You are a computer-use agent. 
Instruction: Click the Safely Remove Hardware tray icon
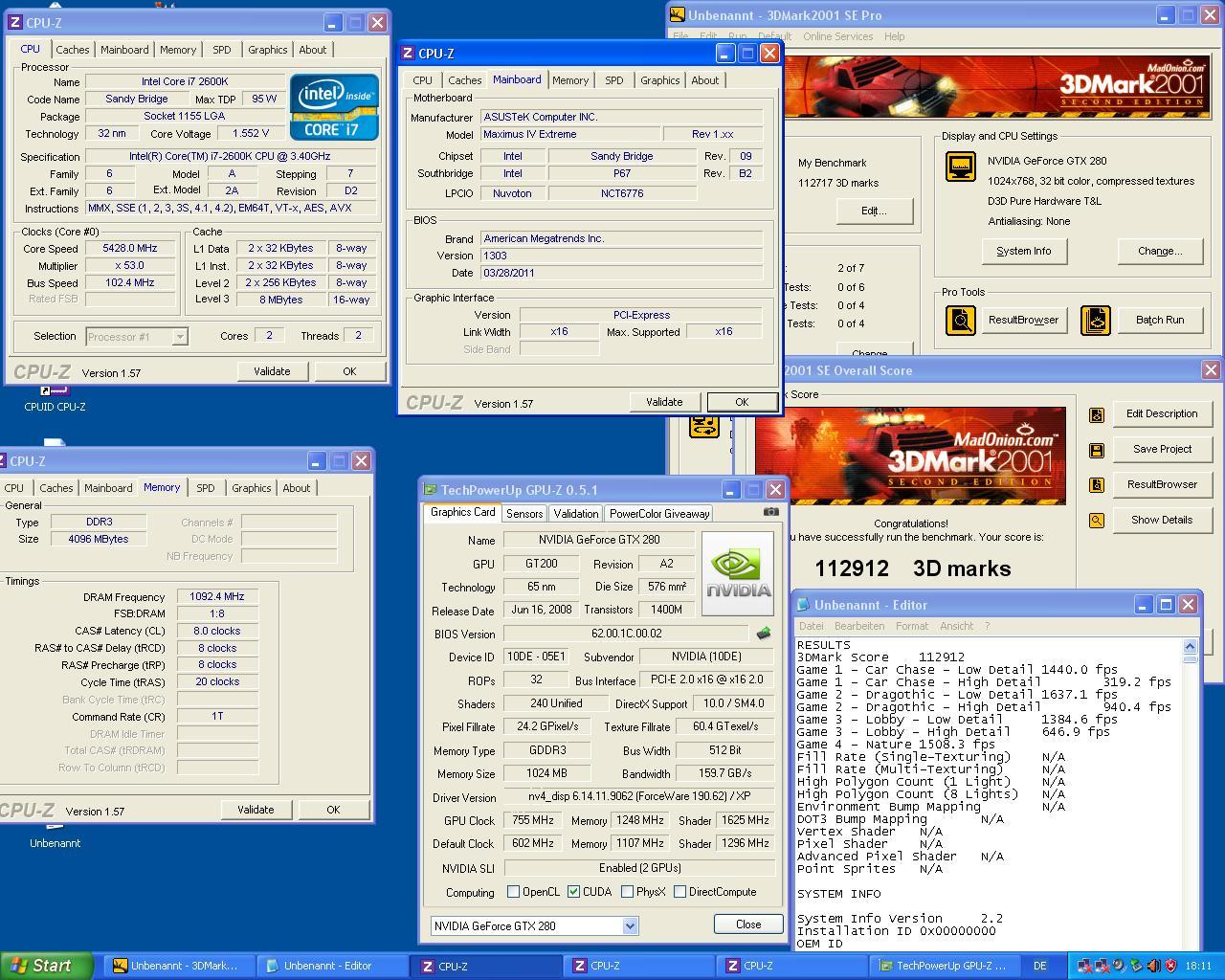click(1136, 966)
